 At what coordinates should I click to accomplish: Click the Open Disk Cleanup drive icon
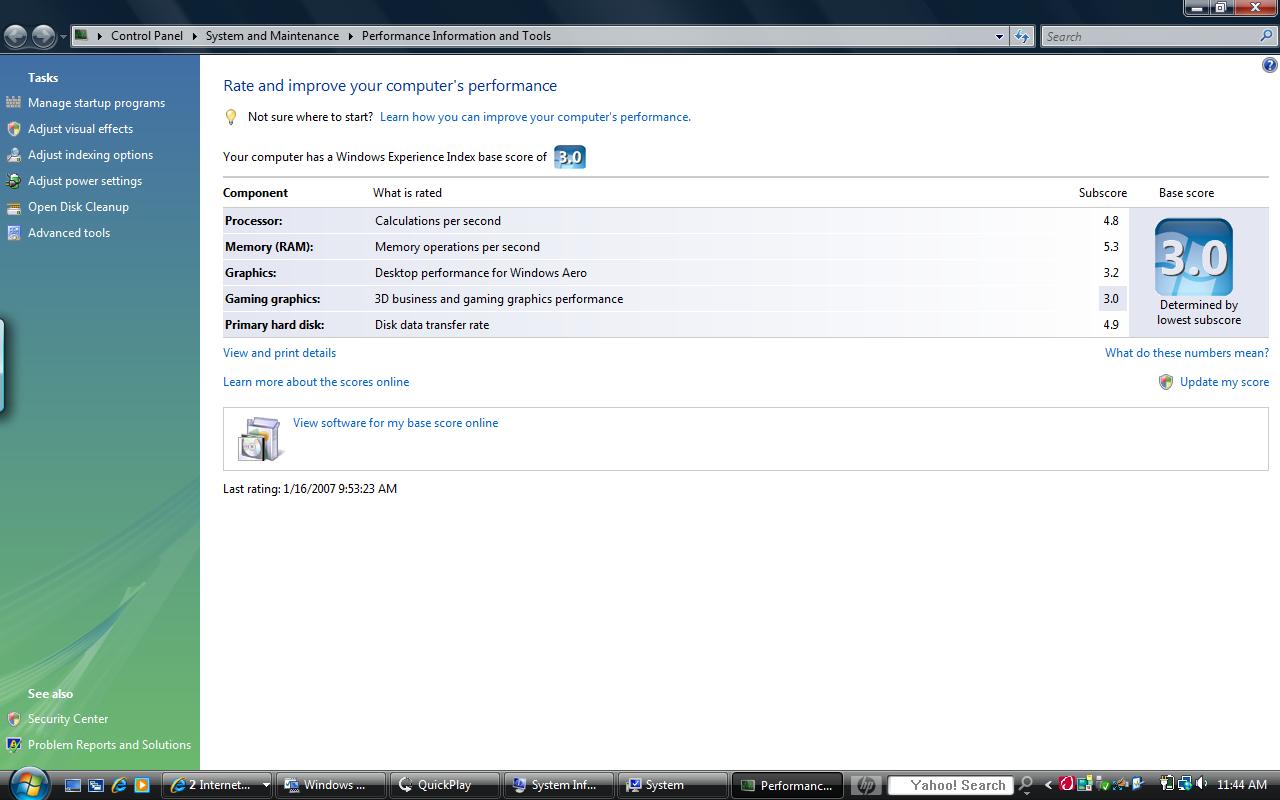(13, 207)
